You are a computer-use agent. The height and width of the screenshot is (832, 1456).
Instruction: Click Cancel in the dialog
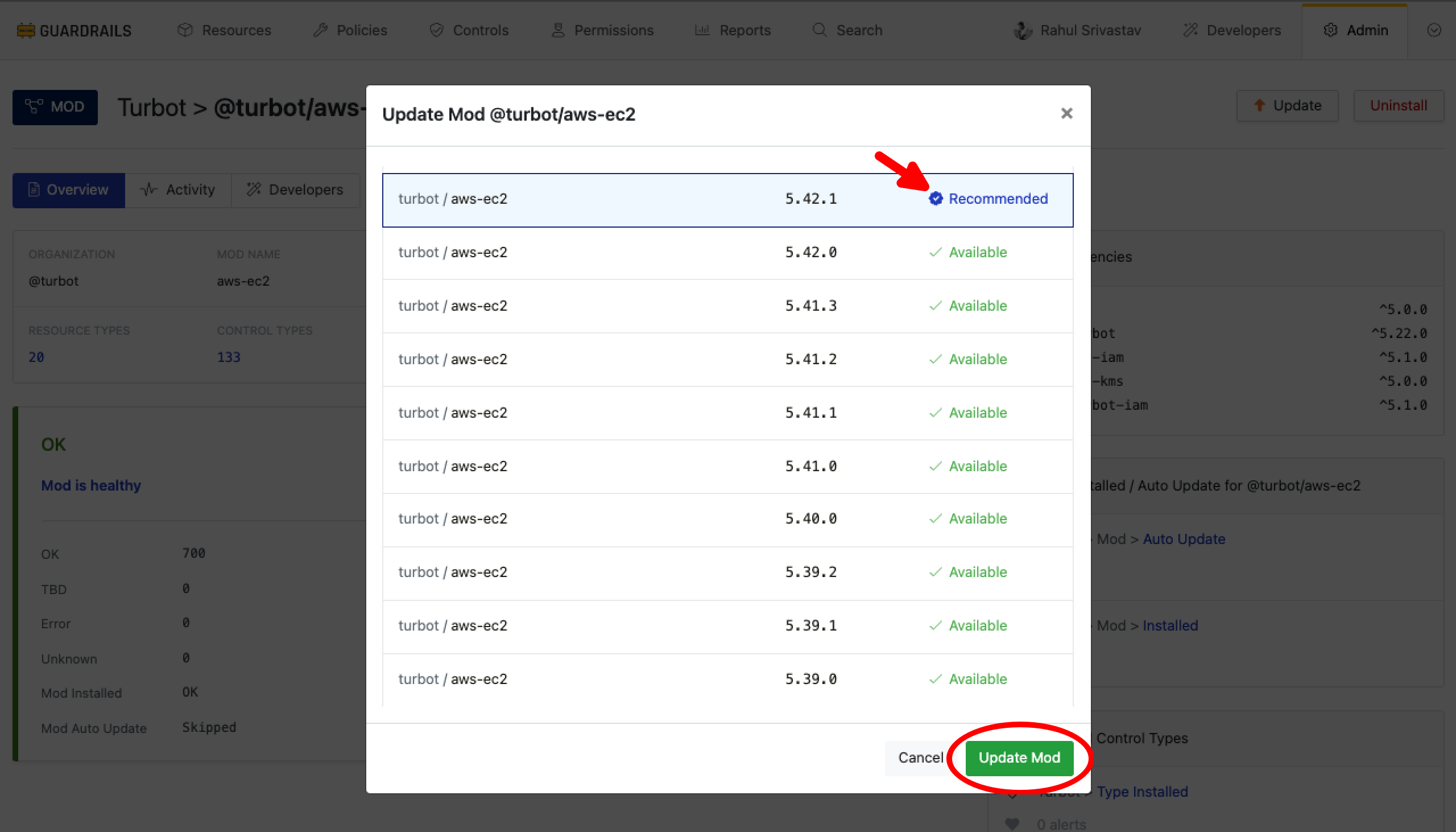920,757
